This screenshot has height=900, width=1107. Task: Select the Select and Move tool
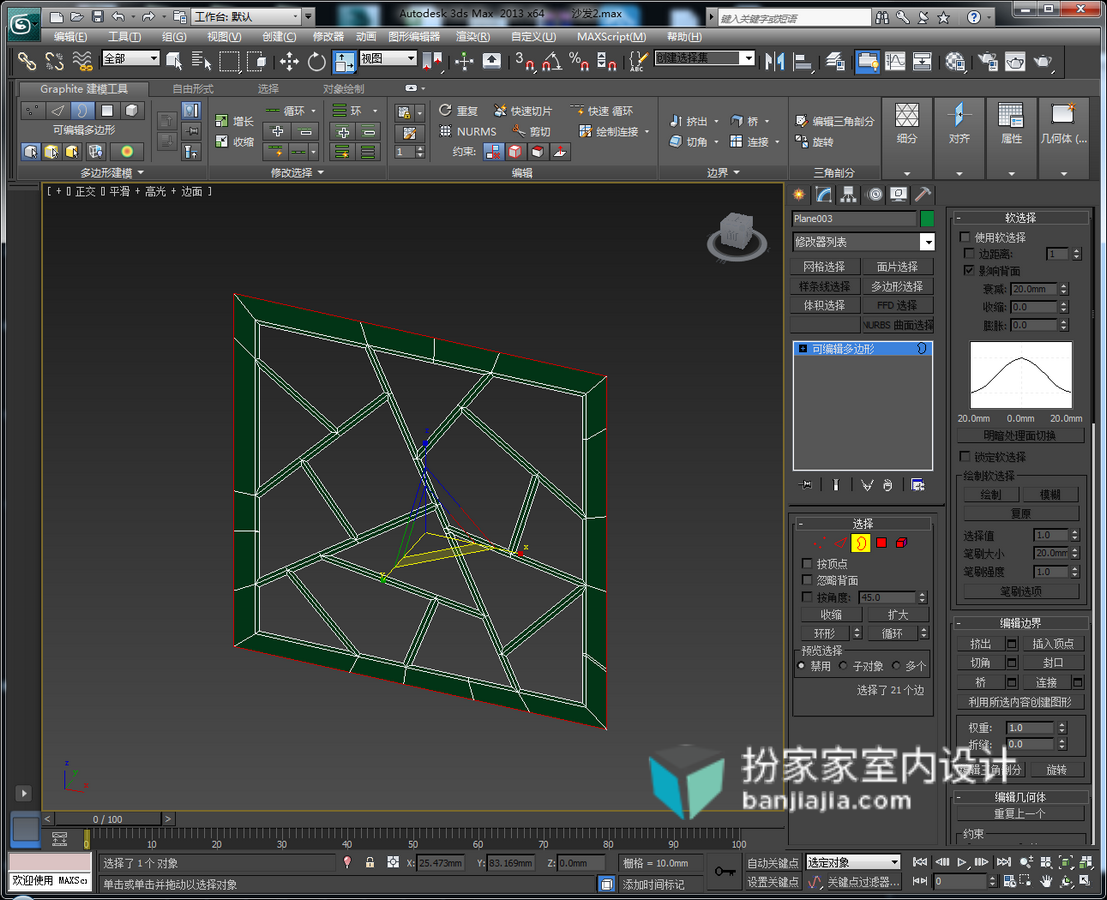(x=289, y=62)
